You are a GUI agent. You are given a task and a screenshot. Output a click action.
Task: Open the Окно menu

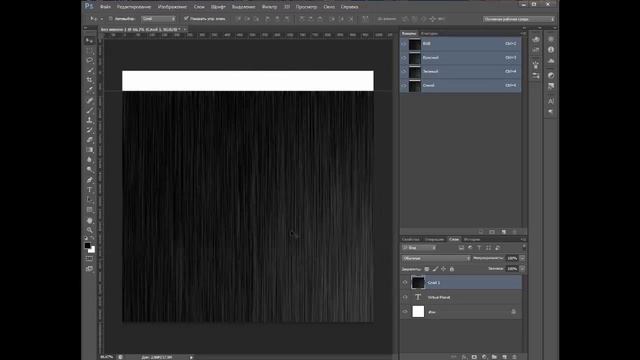(329, 7)
